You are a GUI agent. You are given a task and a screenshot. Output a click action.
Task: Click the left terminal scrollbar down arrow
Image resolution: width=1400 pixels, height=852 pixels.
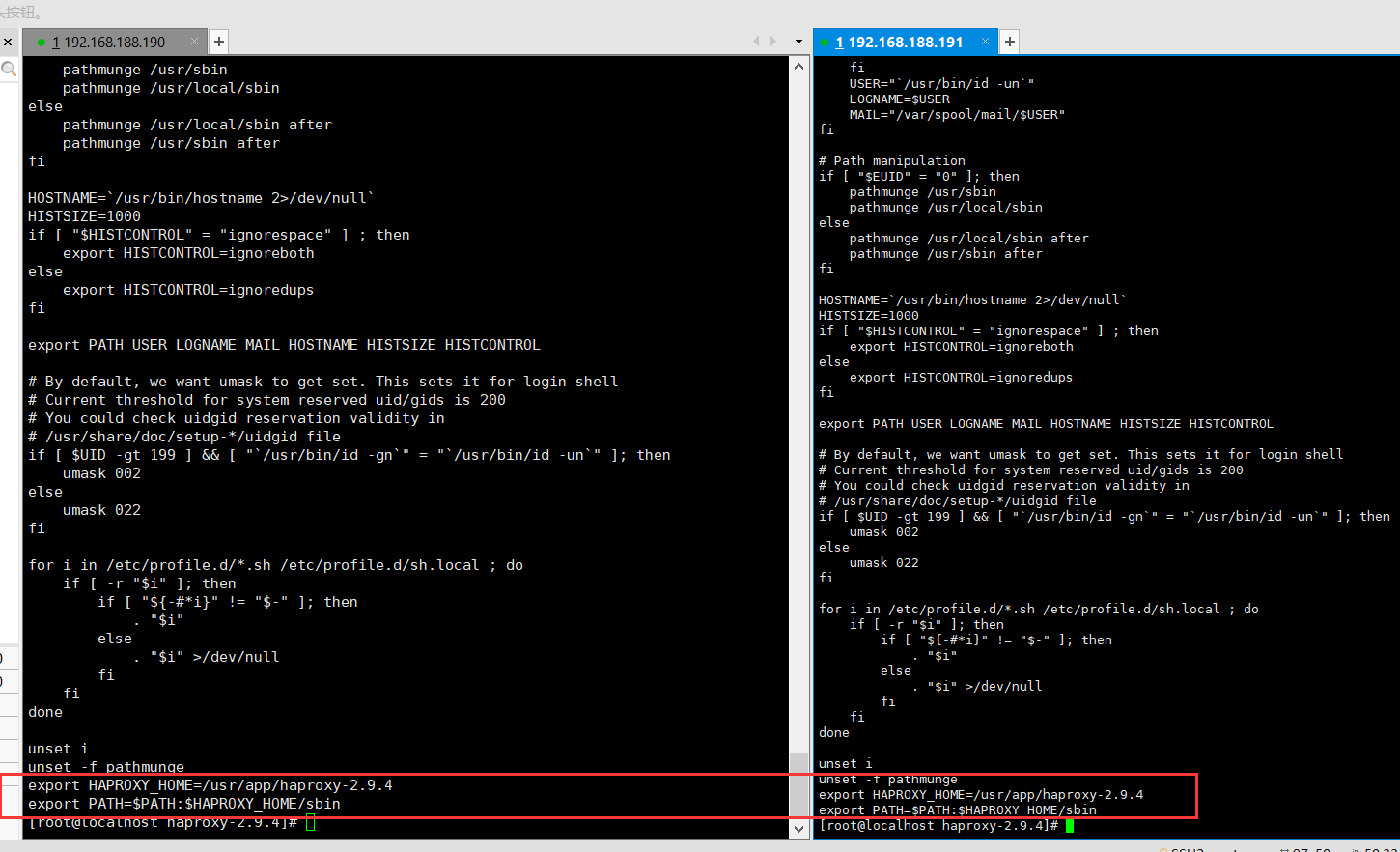pyautogui.click(x=798, y=829)
